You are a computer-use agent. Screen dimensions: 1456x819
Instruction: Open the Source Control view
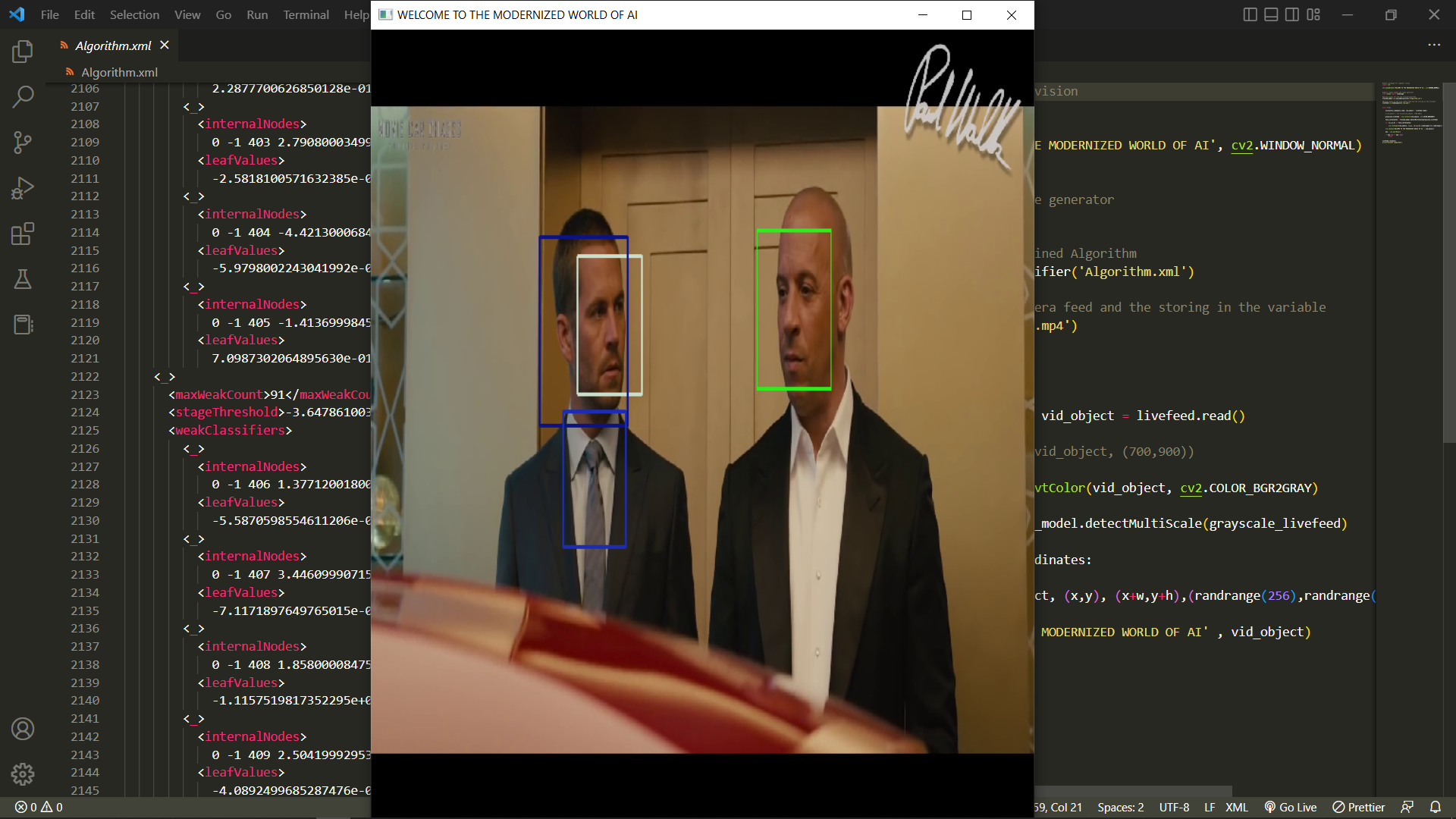[x=23, y=143]
